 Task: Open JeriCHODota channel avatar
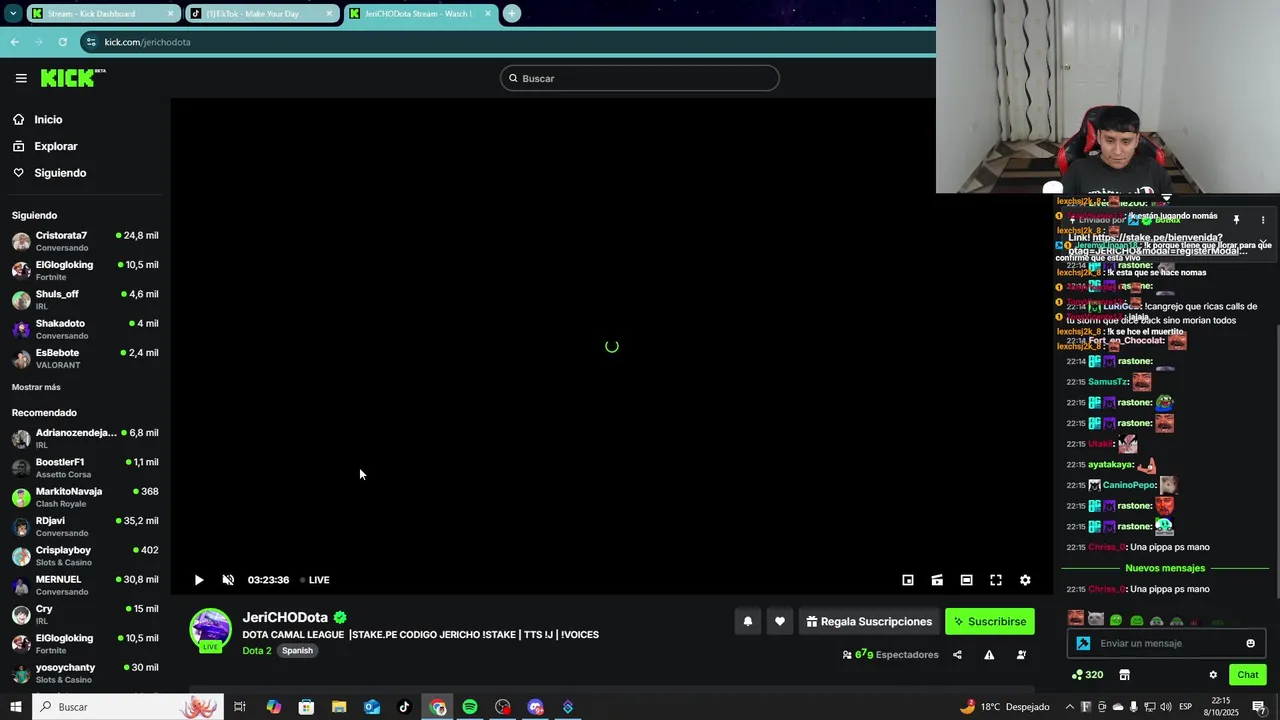click(210, 629)
